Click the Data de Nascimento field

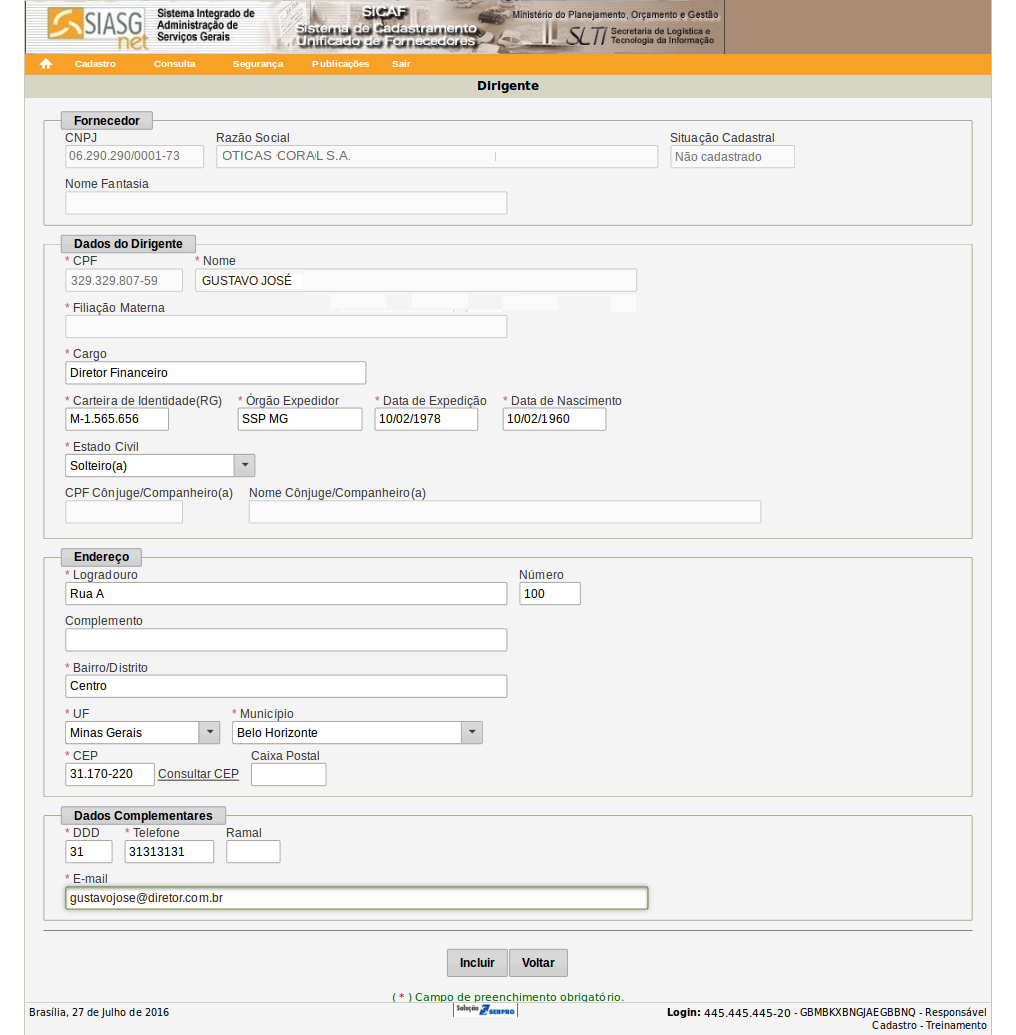[554, 419]
